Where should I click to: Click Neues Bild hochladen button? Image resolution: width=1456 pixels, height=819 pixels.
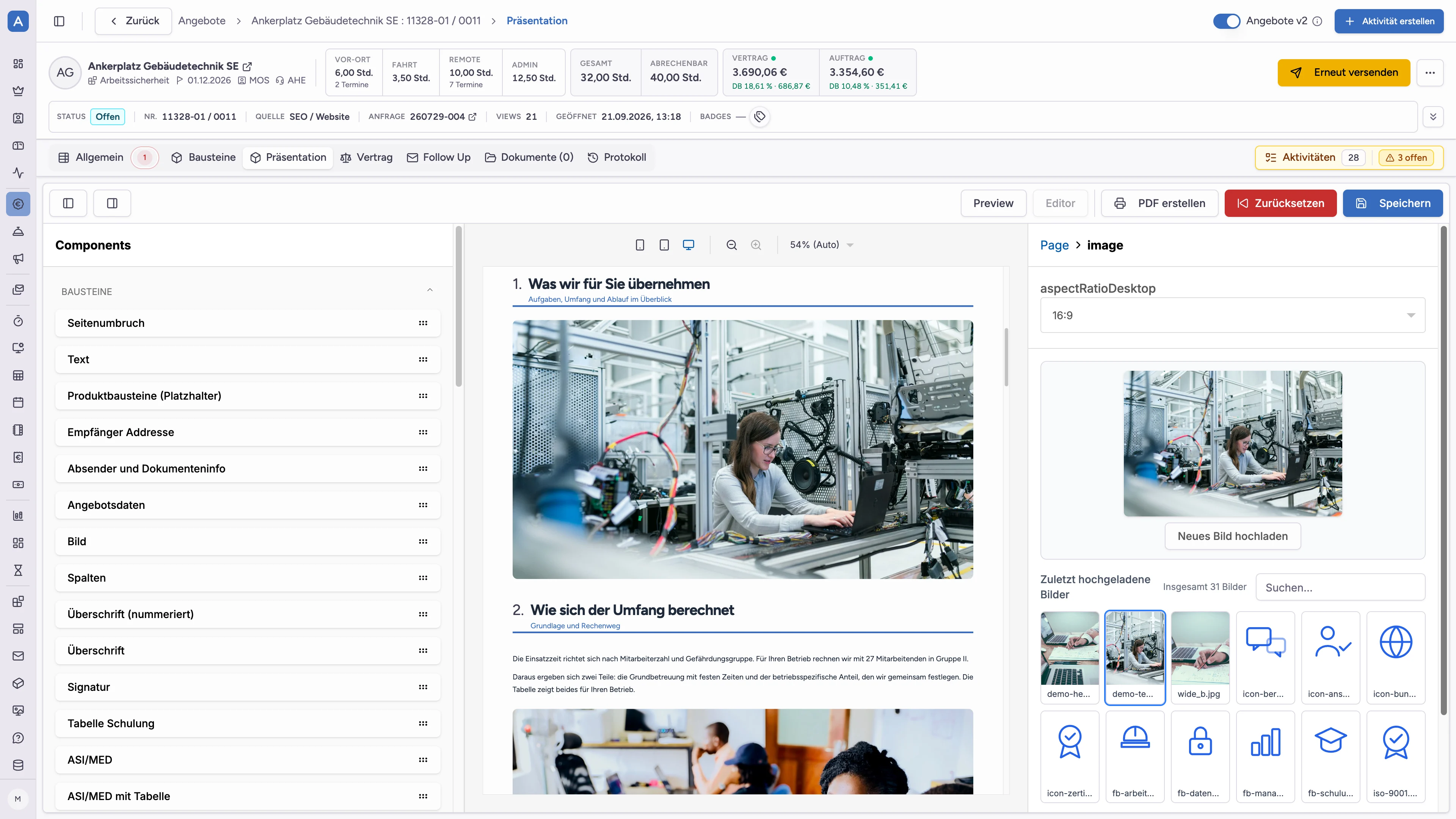tap(1233, 537)
